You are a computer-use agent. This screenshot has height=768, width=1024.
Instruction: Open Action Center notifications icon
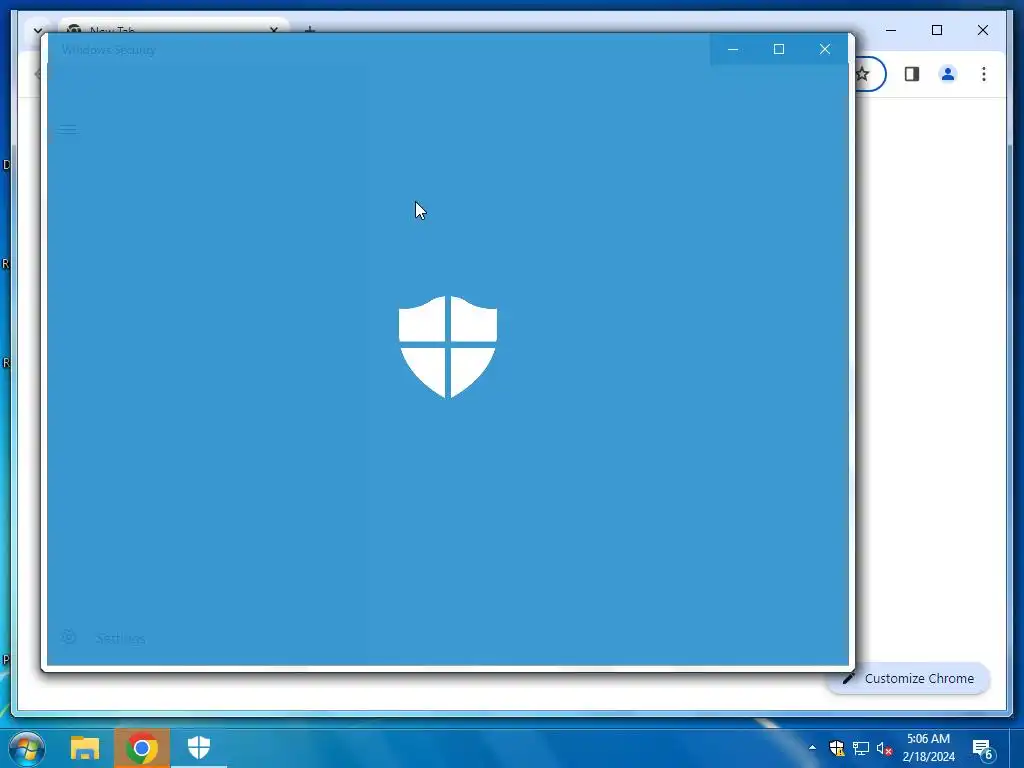(x=982, y=749)
